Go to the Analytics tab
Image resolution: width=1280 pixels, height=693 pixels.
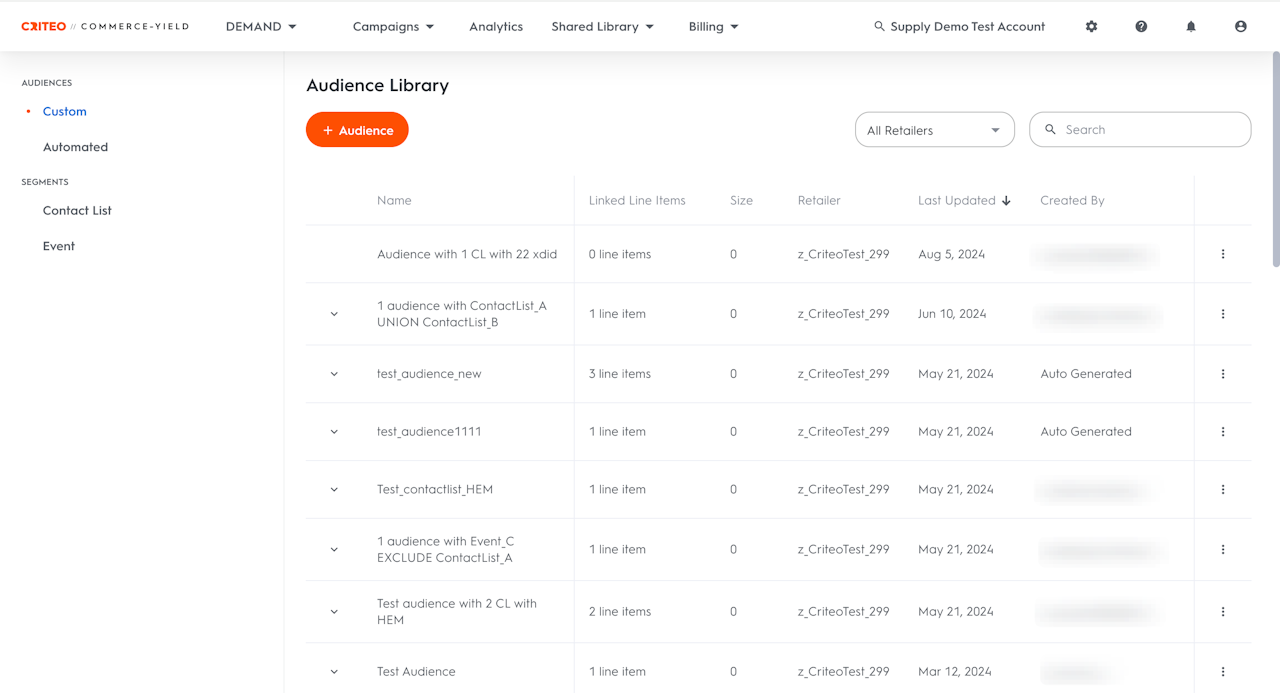coord(496,27)
